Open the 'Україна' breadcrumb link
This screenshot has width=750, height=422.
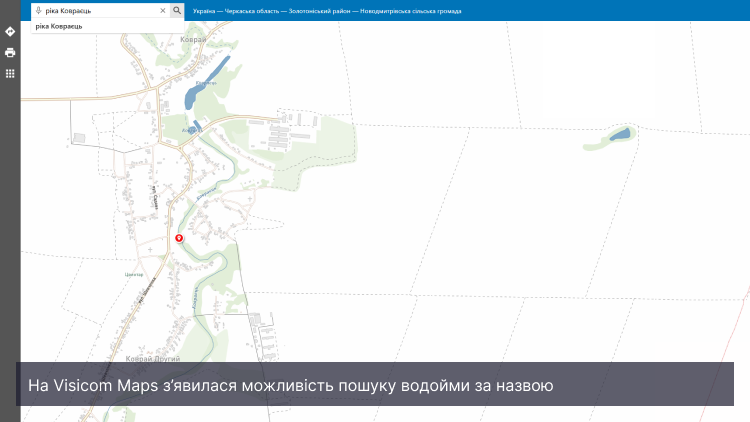point(204,11)
